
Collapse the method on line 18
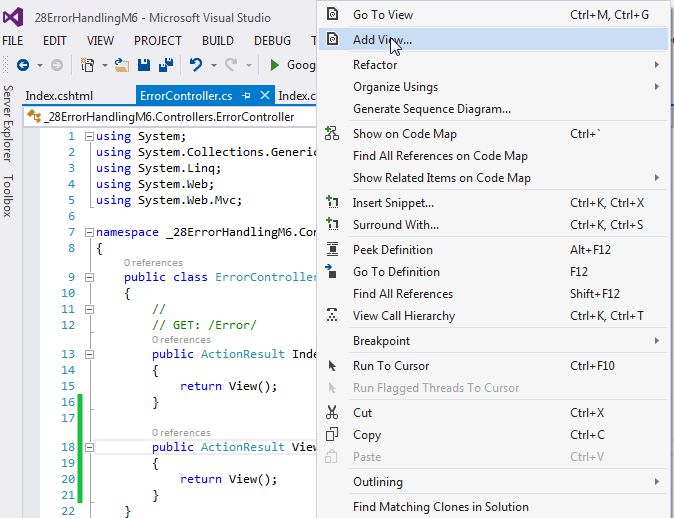[89, 448]
